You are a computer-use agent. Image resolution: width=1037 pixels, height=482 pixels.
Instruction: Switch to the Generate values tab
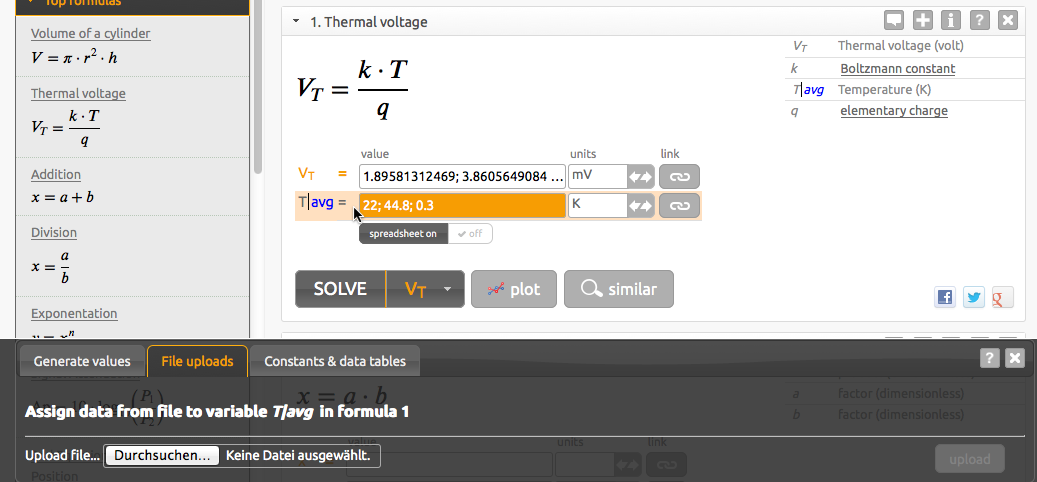tap(82, 361)
